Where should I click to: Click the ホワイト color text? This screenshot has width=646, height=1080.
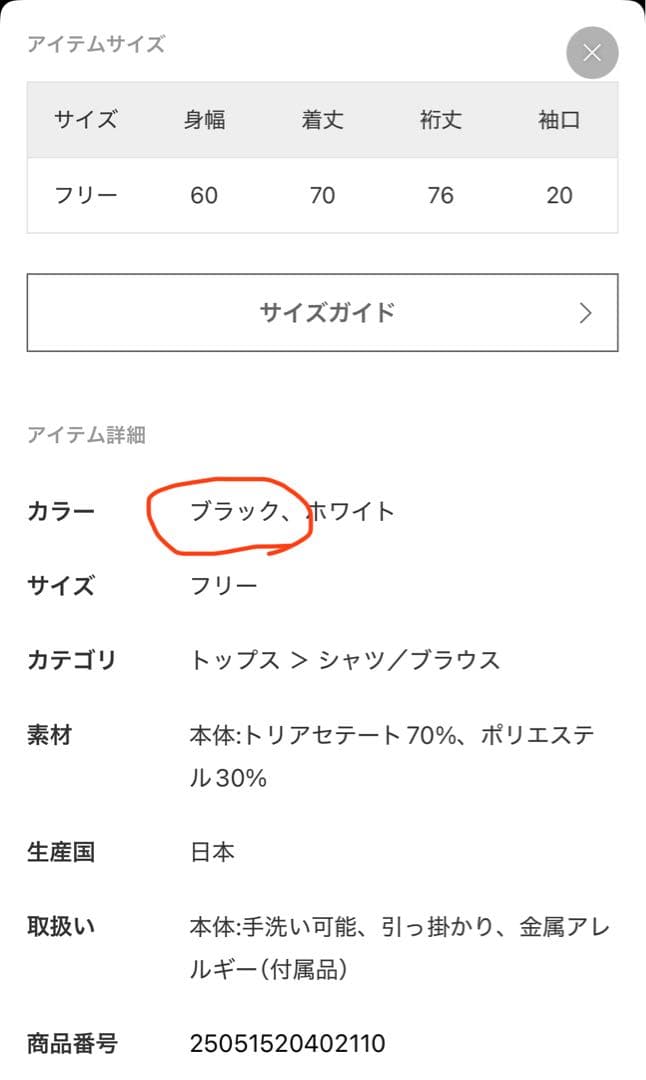352,512
